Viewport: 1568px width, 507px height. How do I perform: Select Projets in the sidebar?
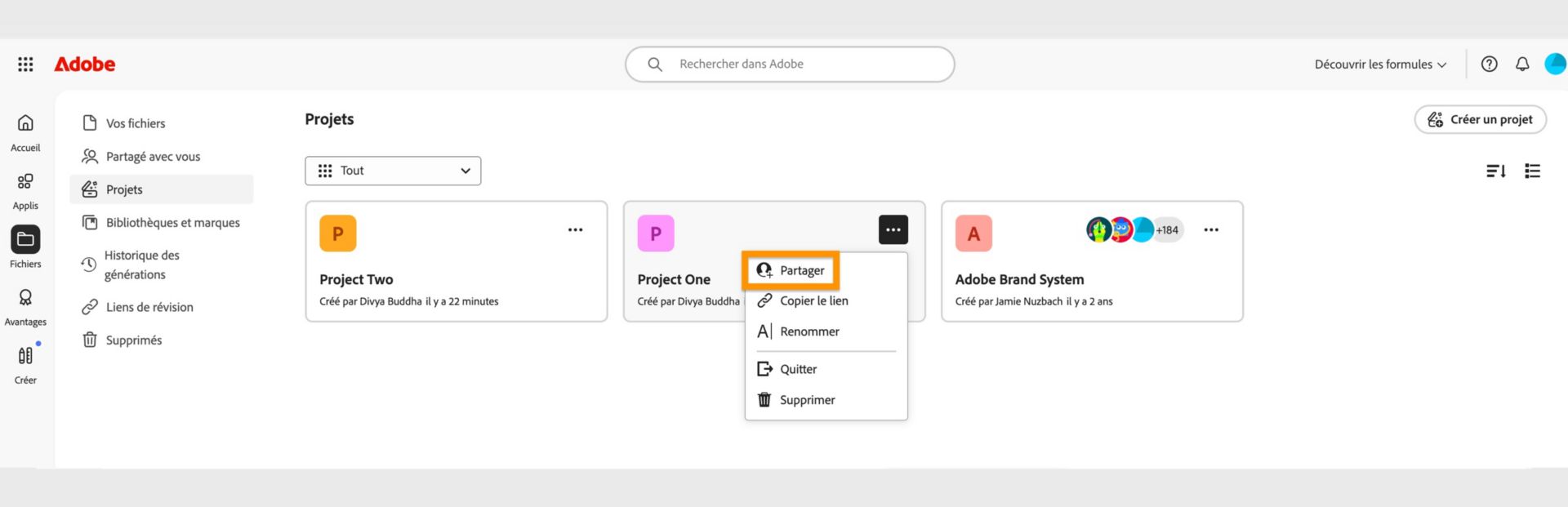pos(162,189)
